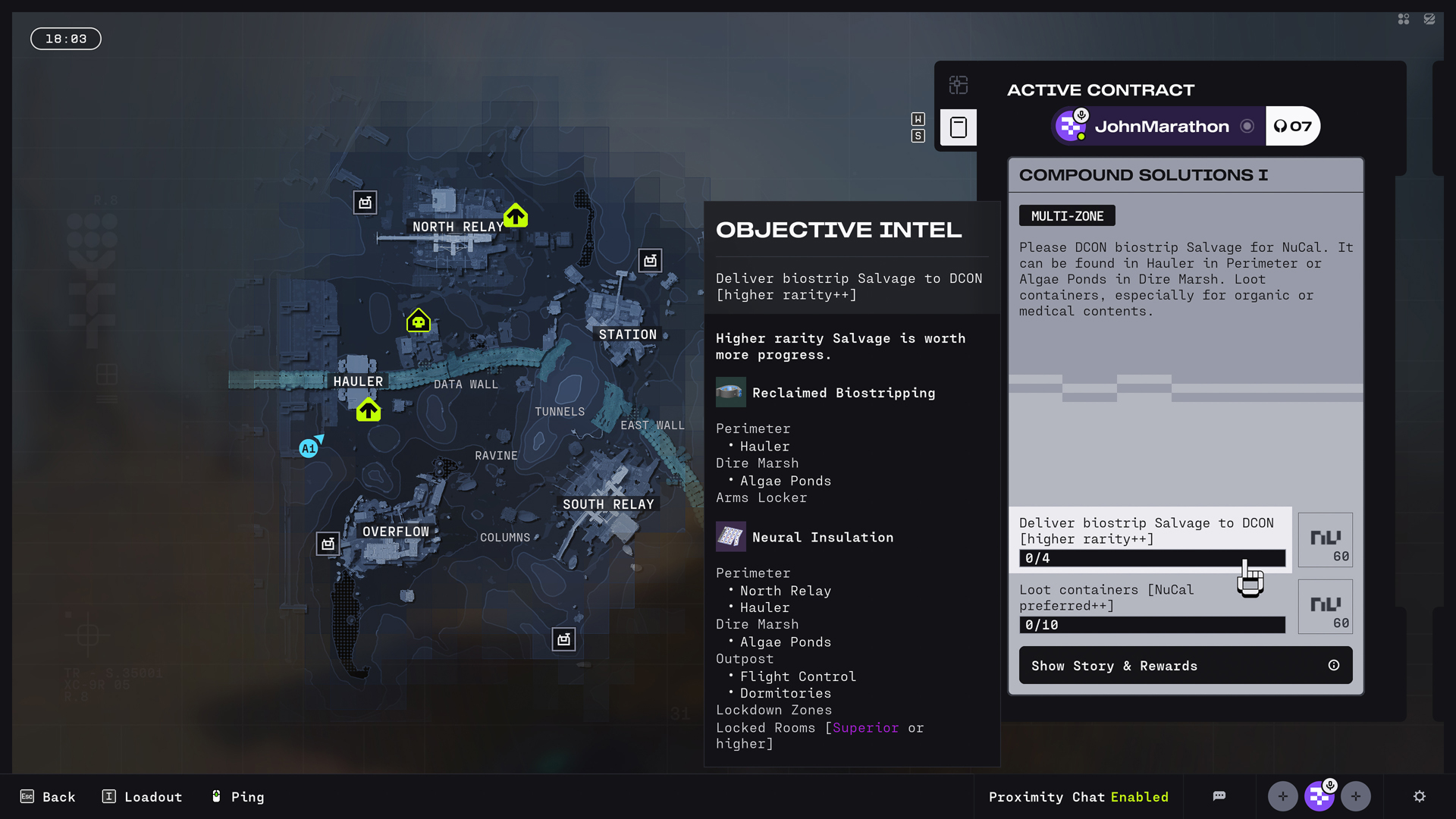Click the 0/10 Loot containers progress bar

click(1151, 625)
